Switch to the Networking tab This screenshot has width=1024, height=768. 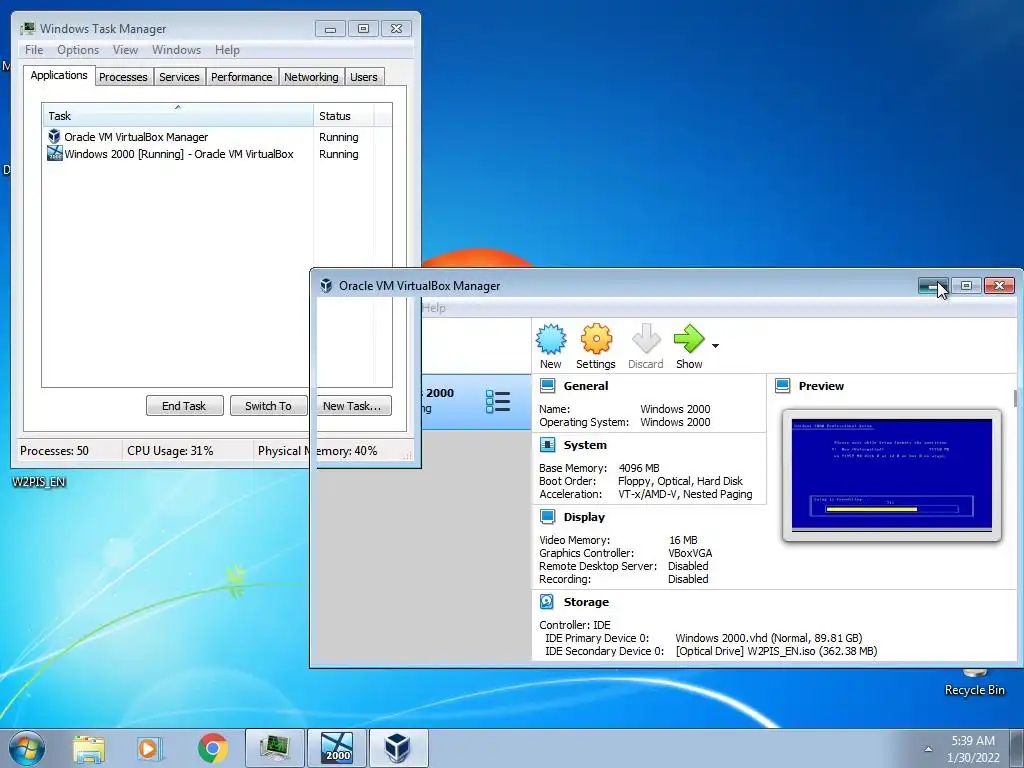(x=311, y=77)
